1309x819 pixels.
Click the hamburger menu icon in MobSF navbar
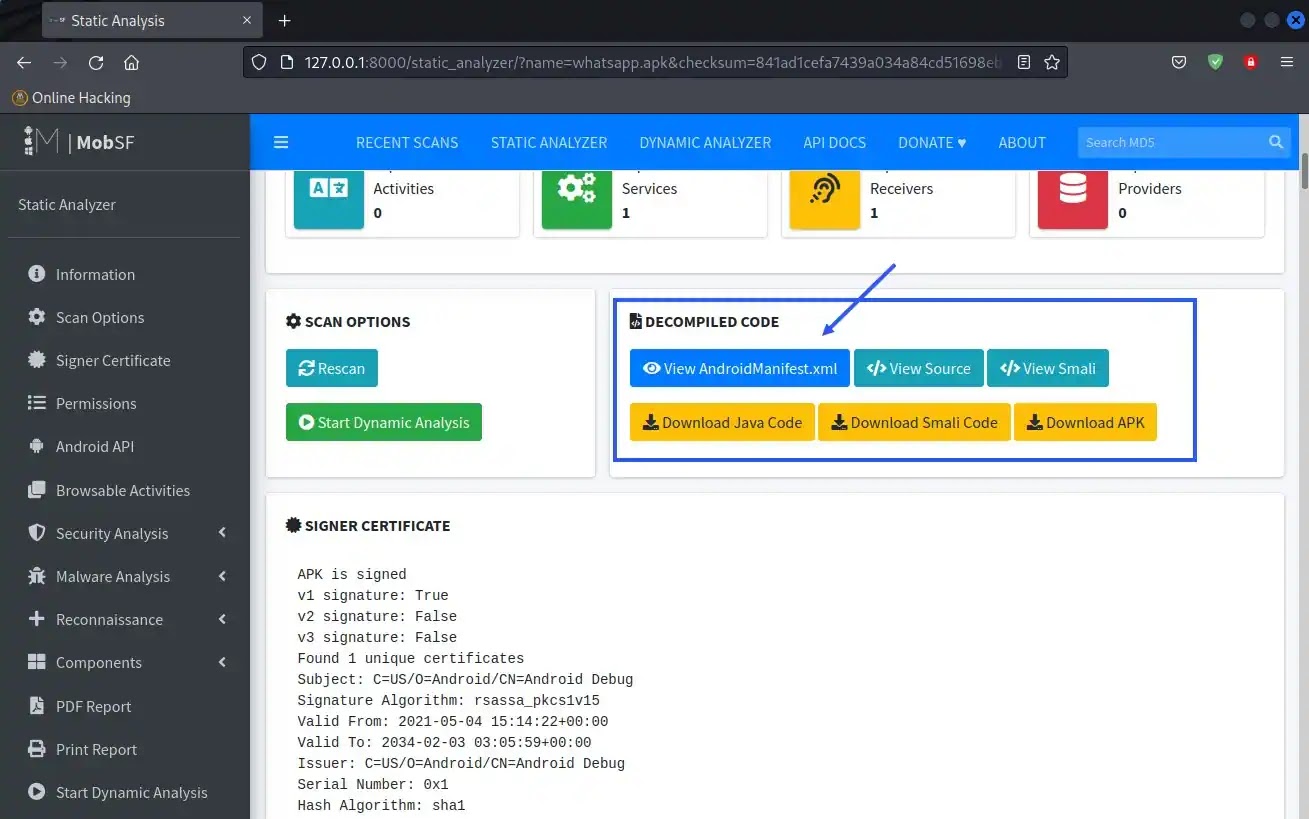[x=281, y=142]
